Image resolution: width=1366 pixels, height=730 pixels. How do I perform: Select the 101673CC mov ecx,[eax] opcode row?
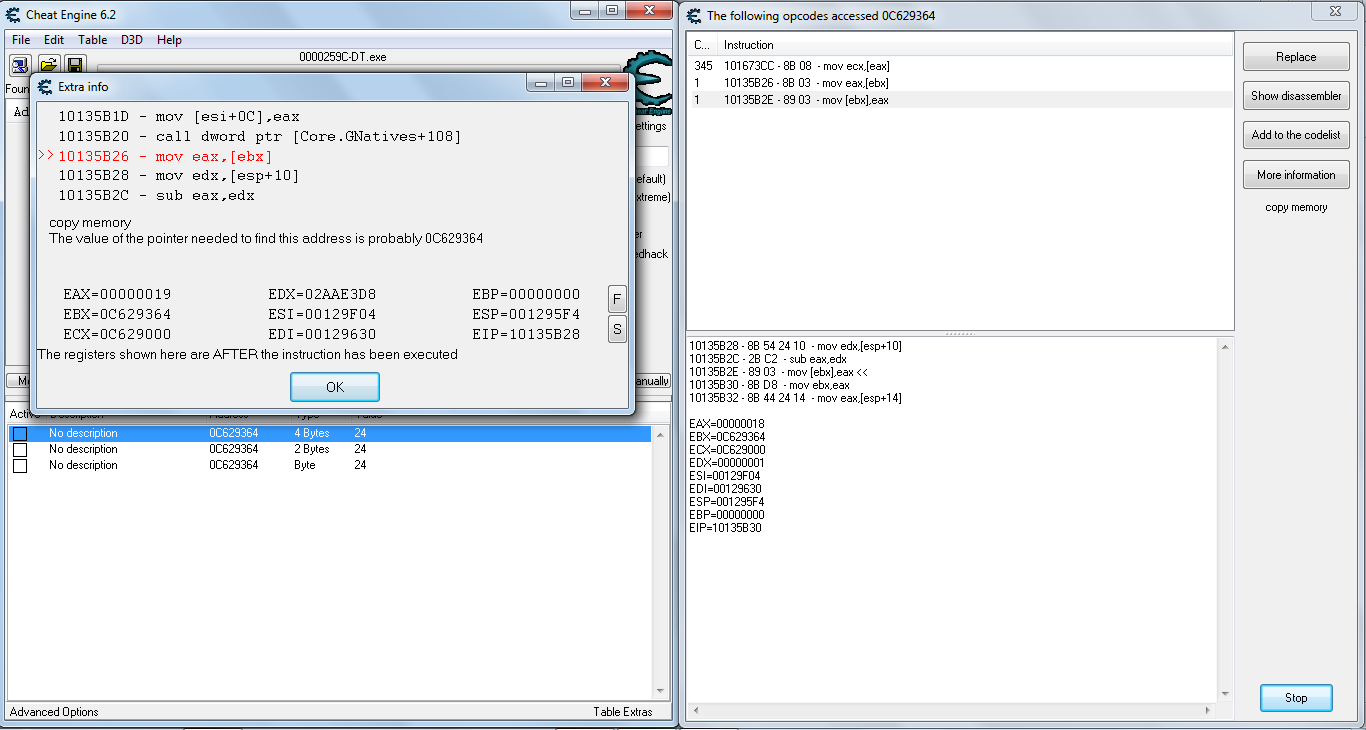[806, 66]
